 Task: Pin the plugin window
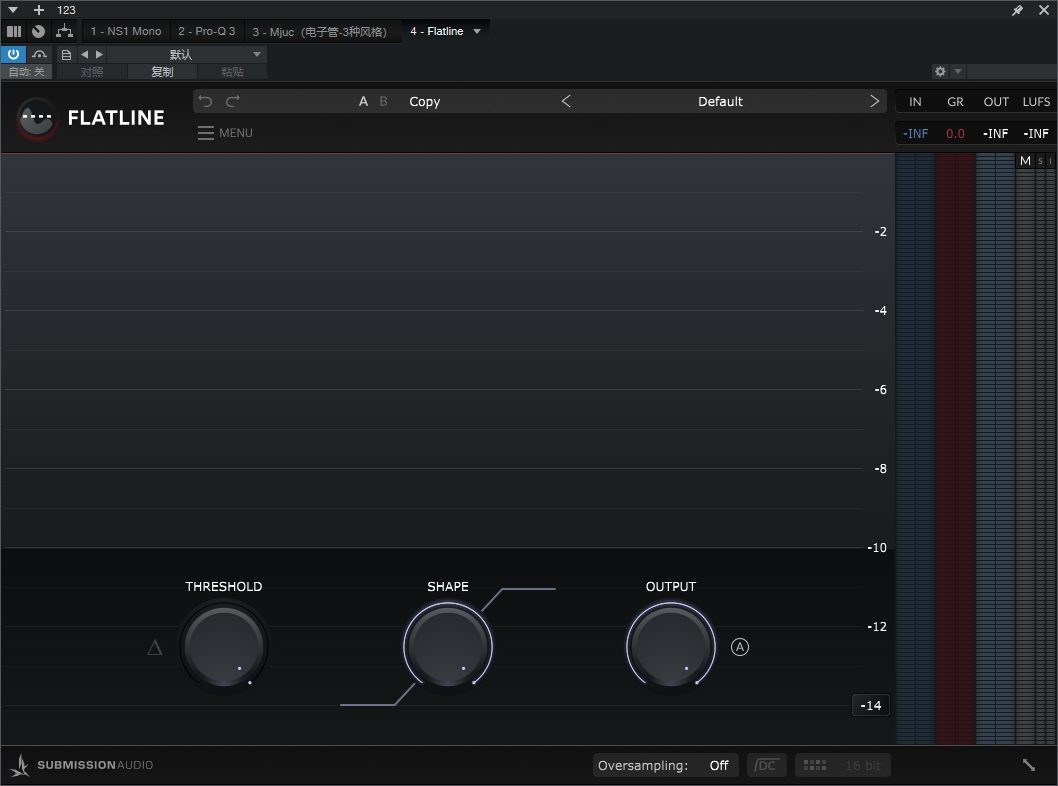pyautogui.click(x=1018, y=9)
